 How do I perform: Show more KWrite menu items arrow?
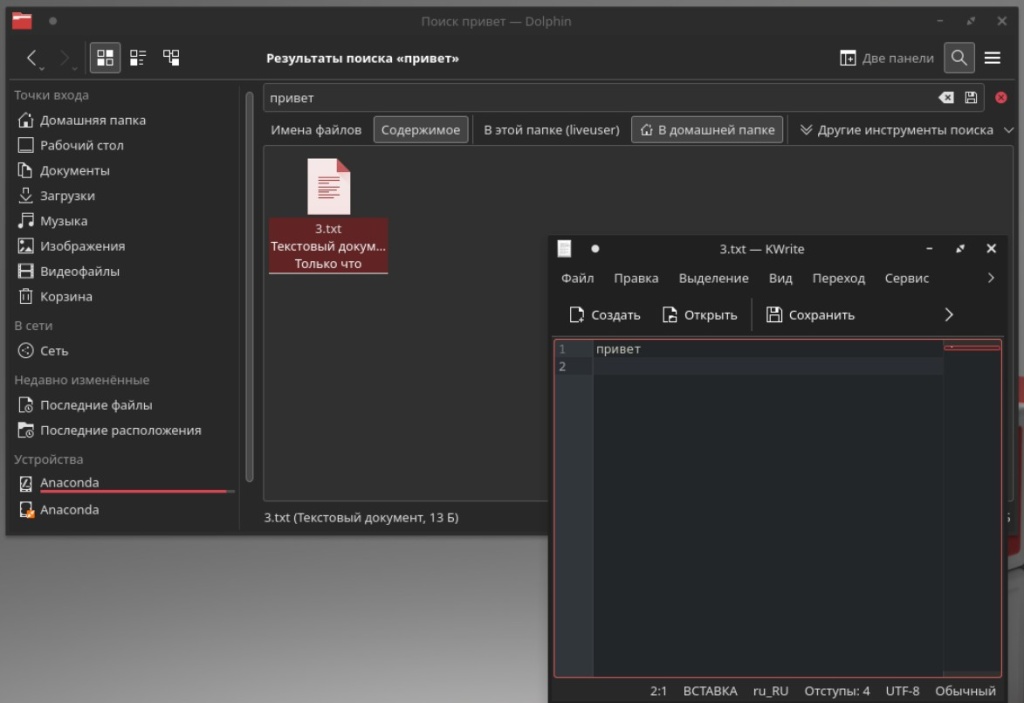pyautogui.click(x=990, y=278)
